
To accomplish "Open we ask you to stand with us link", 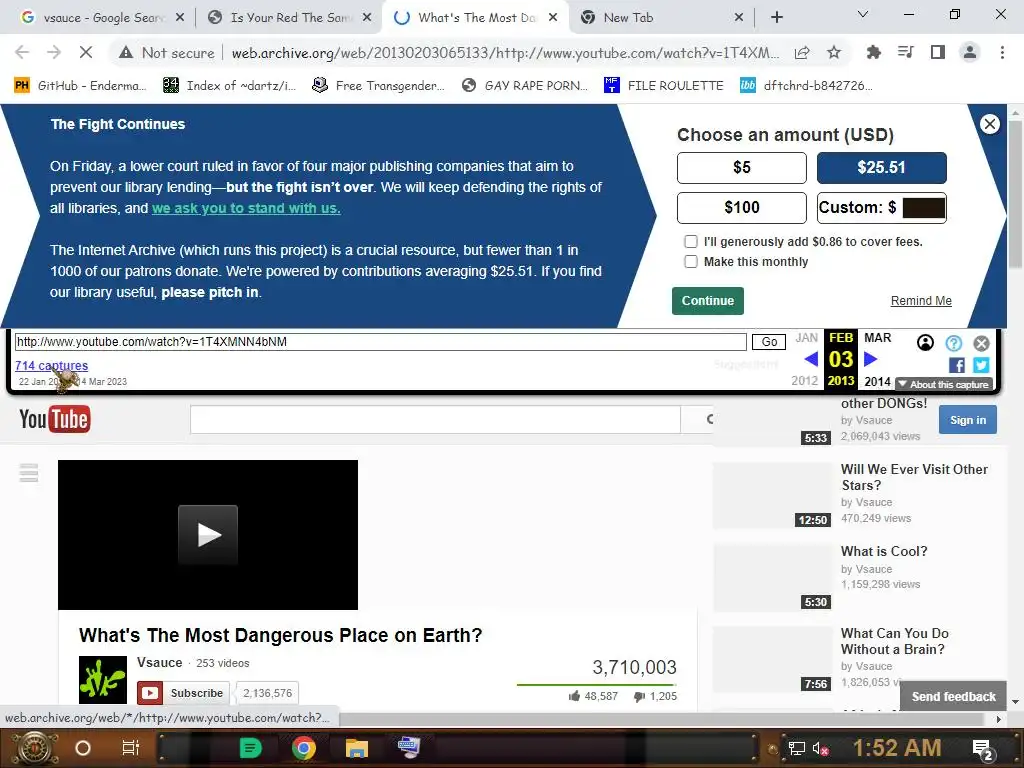I will (246, 208).
